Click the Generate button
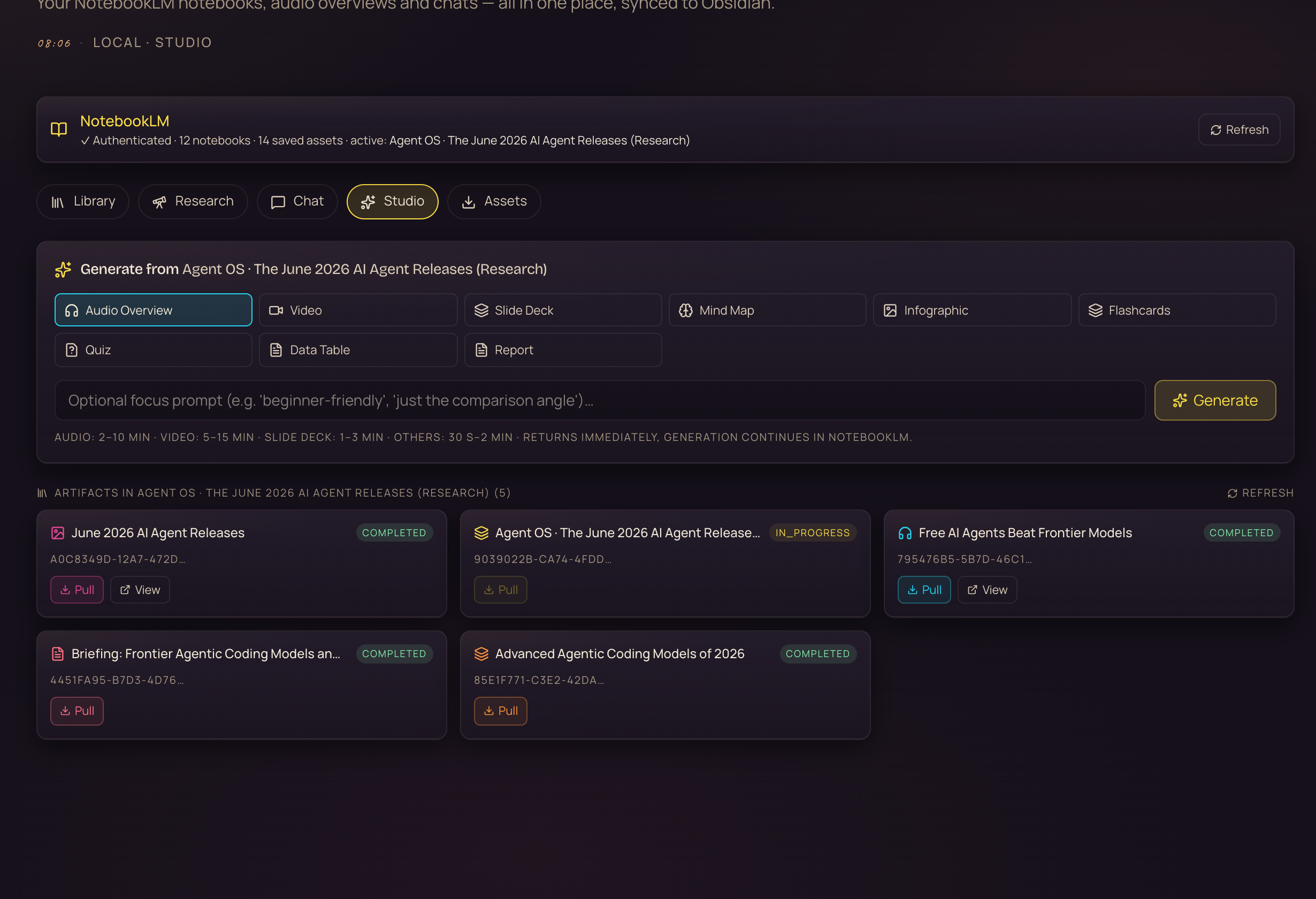The width and height of the screenshot is (1316, 899). click(1215, 400)
